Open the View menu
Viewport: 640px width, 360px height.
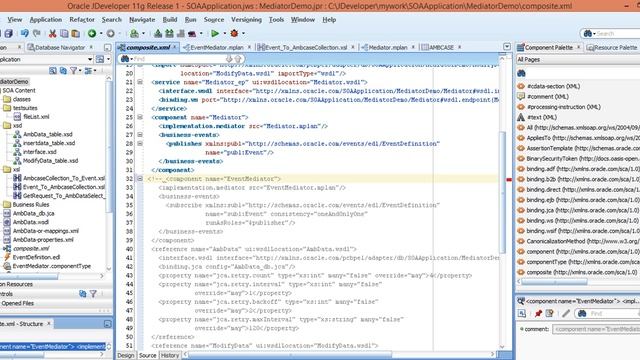(x=15, y=20)
